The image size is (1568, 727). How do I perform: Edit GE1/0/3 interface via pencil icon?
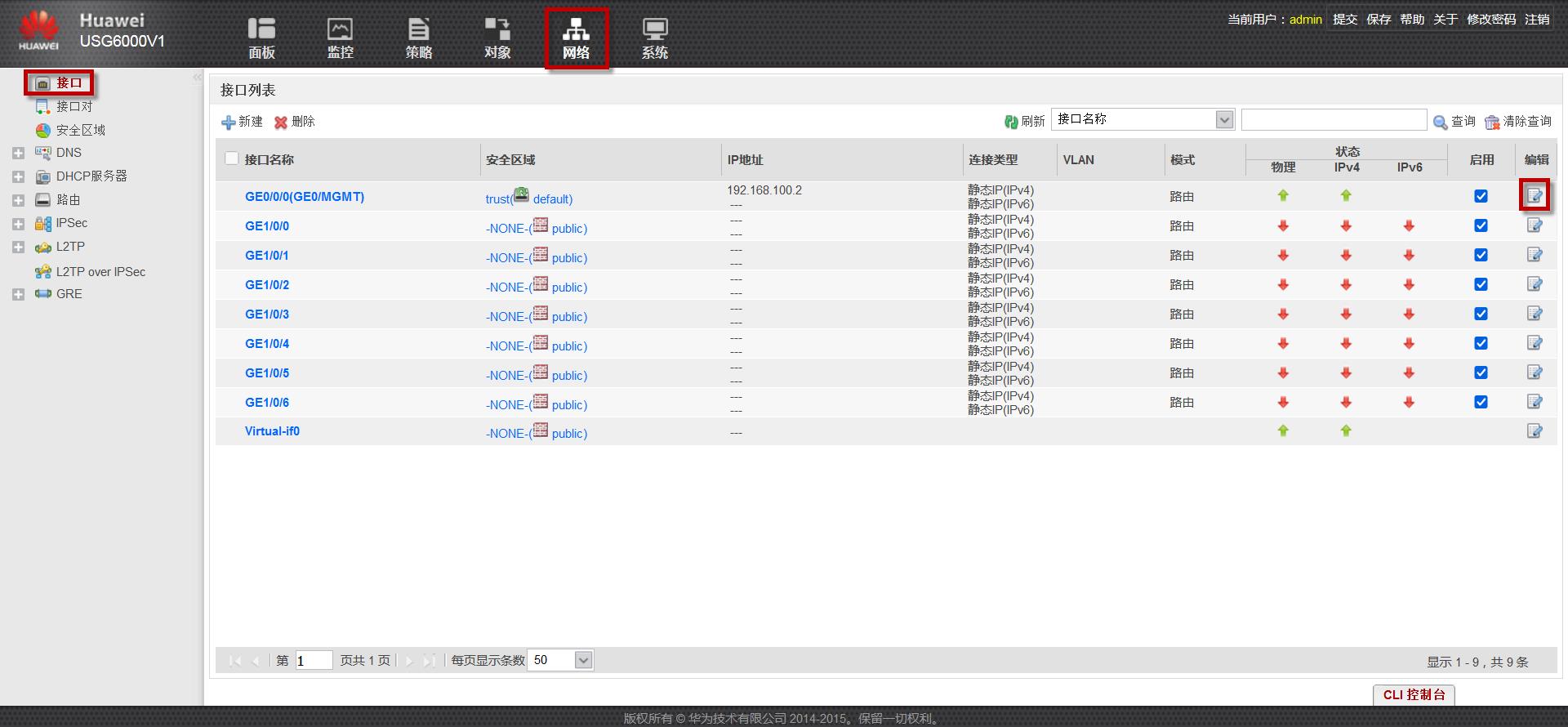tap(1535, 314)
